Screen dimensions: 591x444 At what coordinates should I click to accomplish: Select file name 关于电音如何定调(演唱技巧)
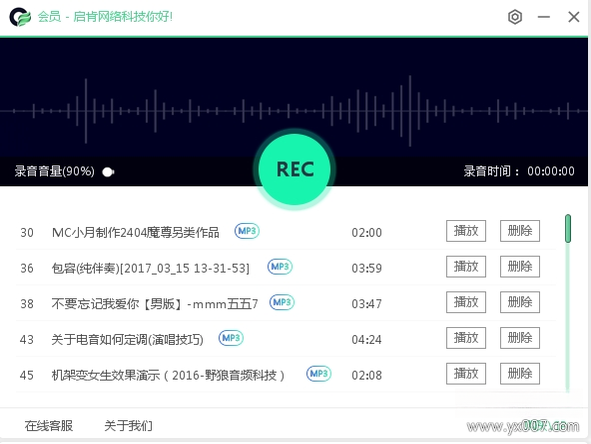[127, 340]
